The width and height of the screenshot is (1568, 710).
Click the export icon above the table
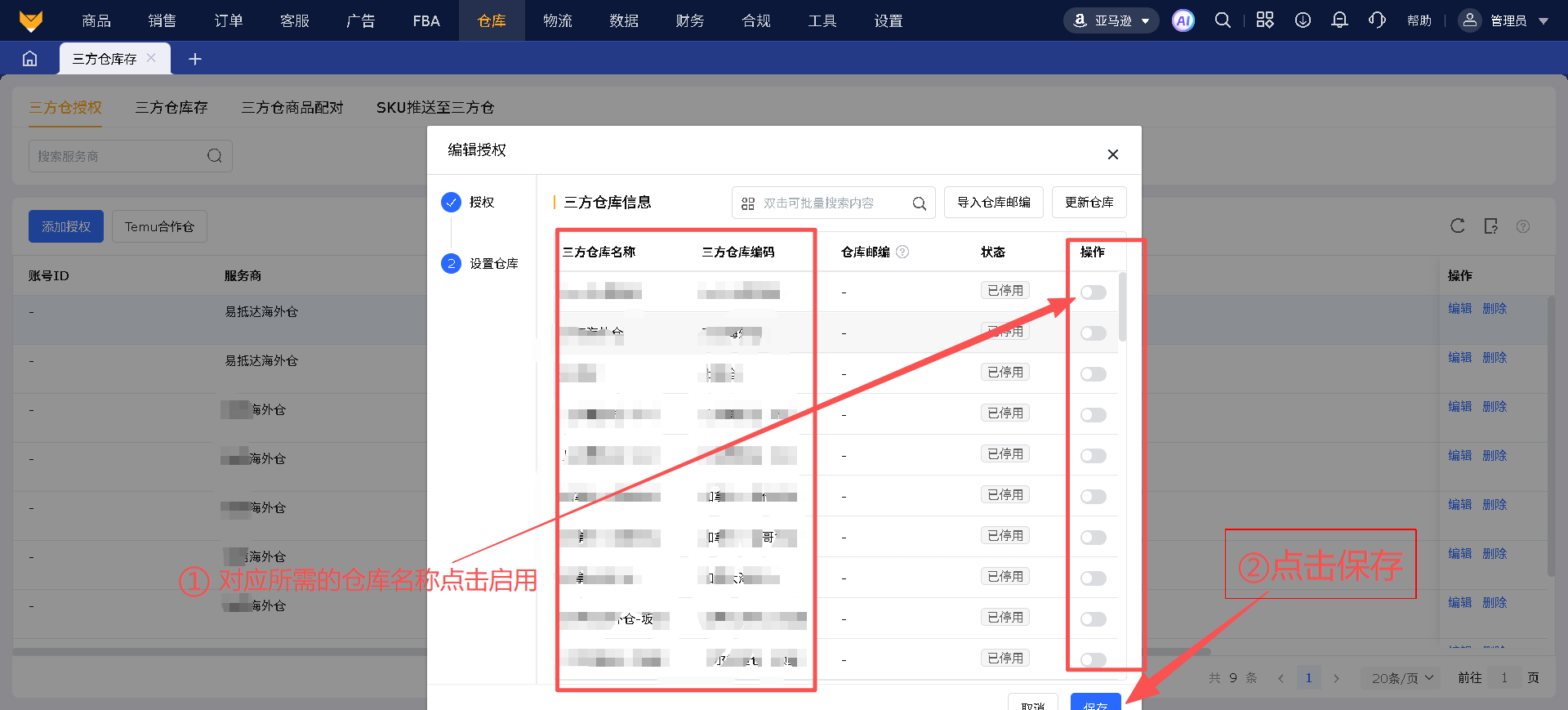tap(1490, 226)
